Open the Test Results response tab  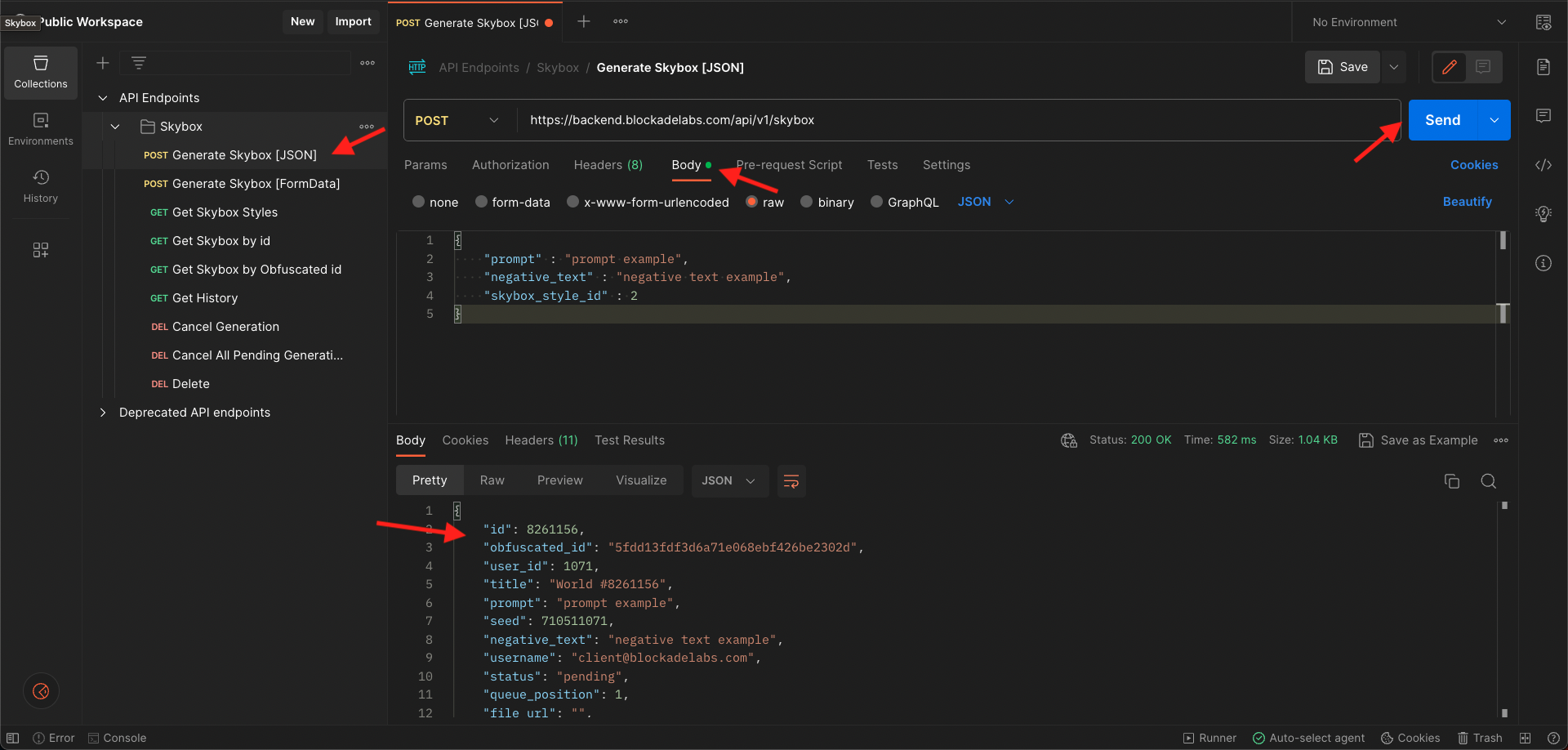click(x=629, y=440)
